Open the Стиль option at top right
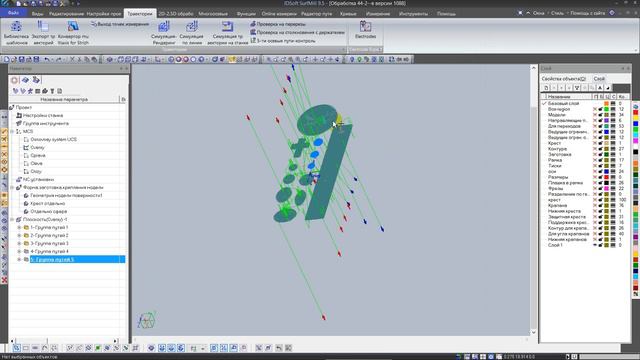 click(557, 13)
